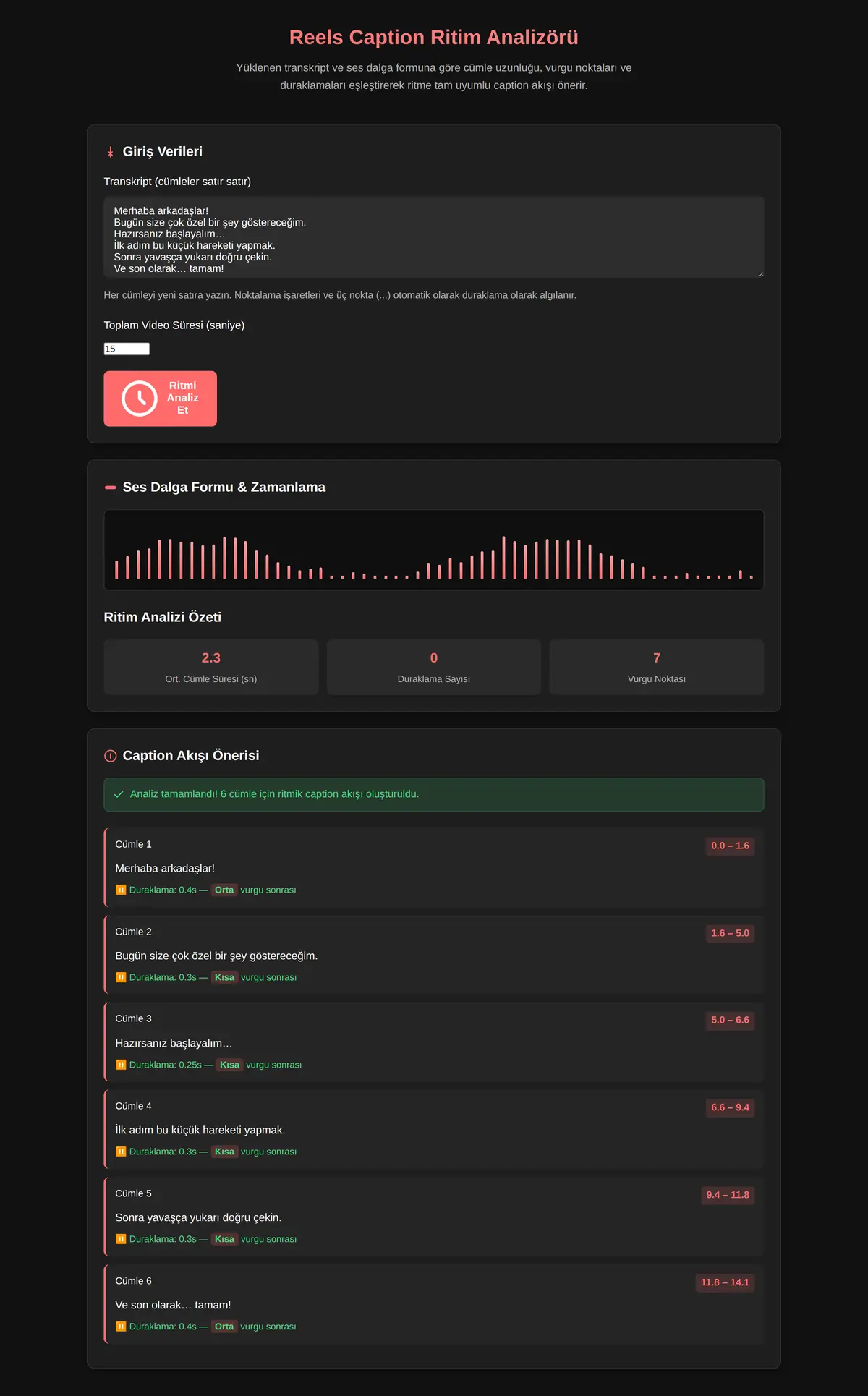Click the pause icon in the Cümle 1 card
Viewport: 868px width, 1396px height.
[x=121, y=890]
